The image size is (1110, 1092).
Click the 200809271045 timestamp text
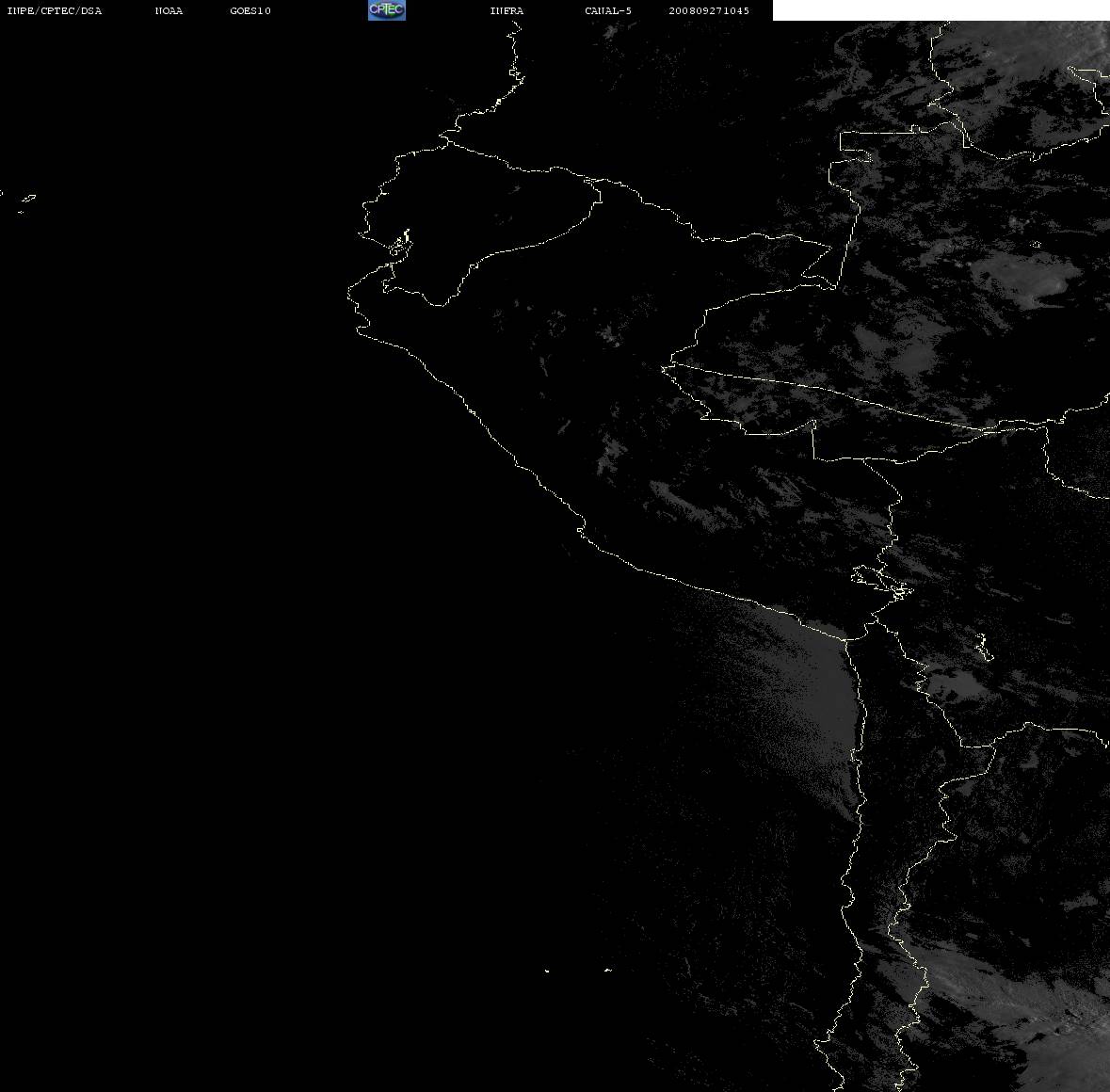pos(709,10)
